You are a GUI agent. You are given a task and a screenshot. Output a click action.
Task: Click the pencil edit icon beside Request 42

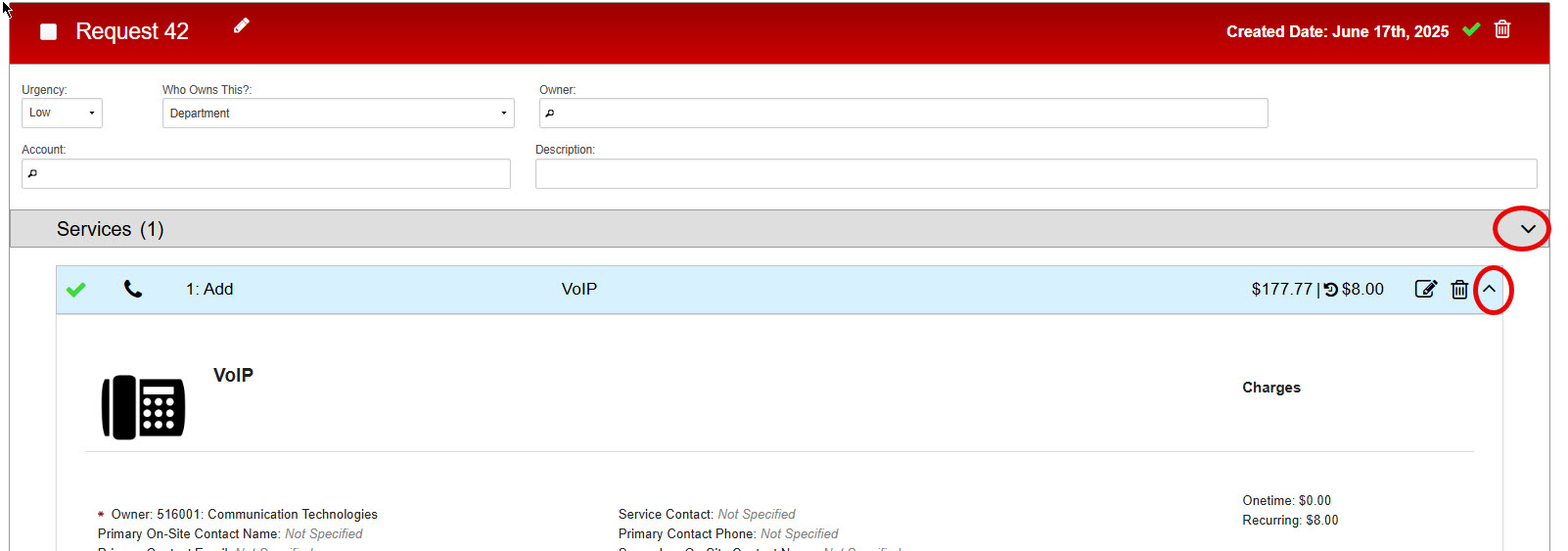(241, 26)
